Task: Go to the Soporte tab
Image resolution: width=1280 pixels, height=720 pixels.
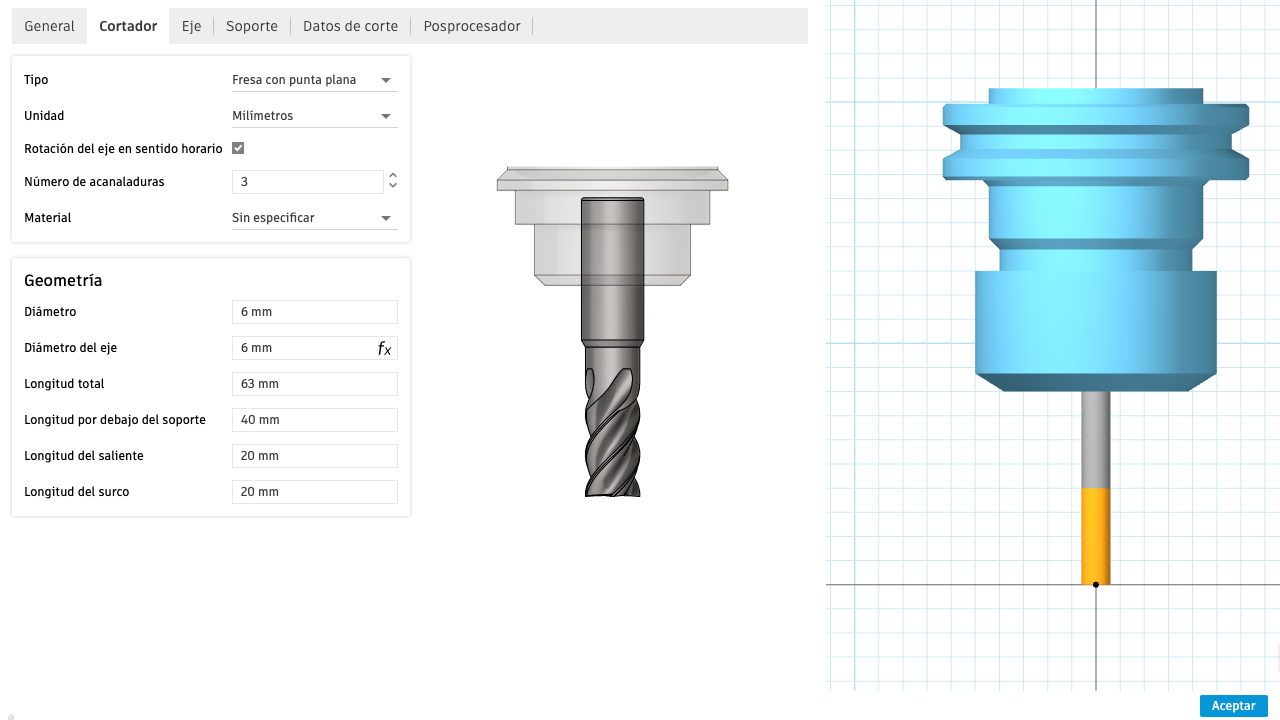Action: pyautogui.click(x=252, y=26)
